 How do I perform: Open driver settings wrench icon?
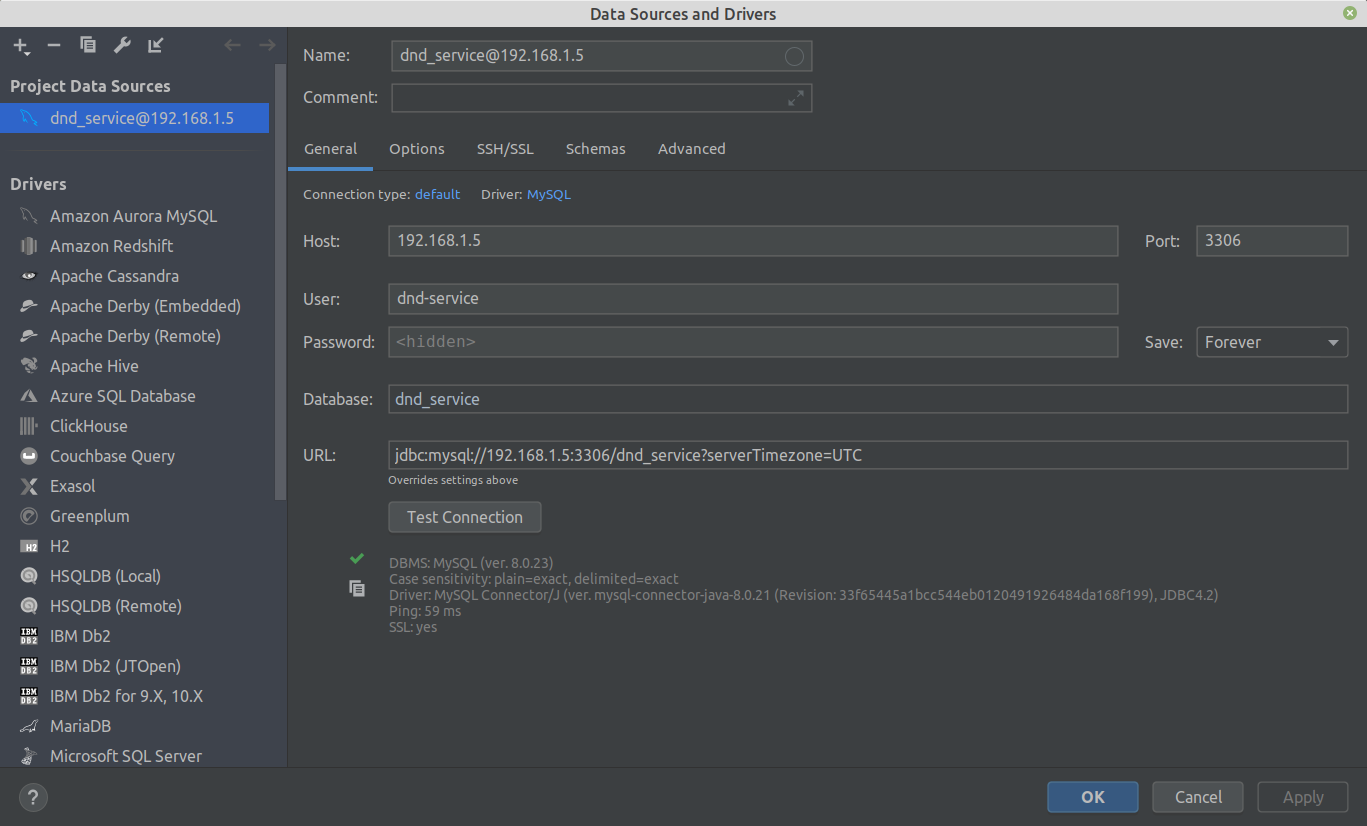[x=122, y=45]
